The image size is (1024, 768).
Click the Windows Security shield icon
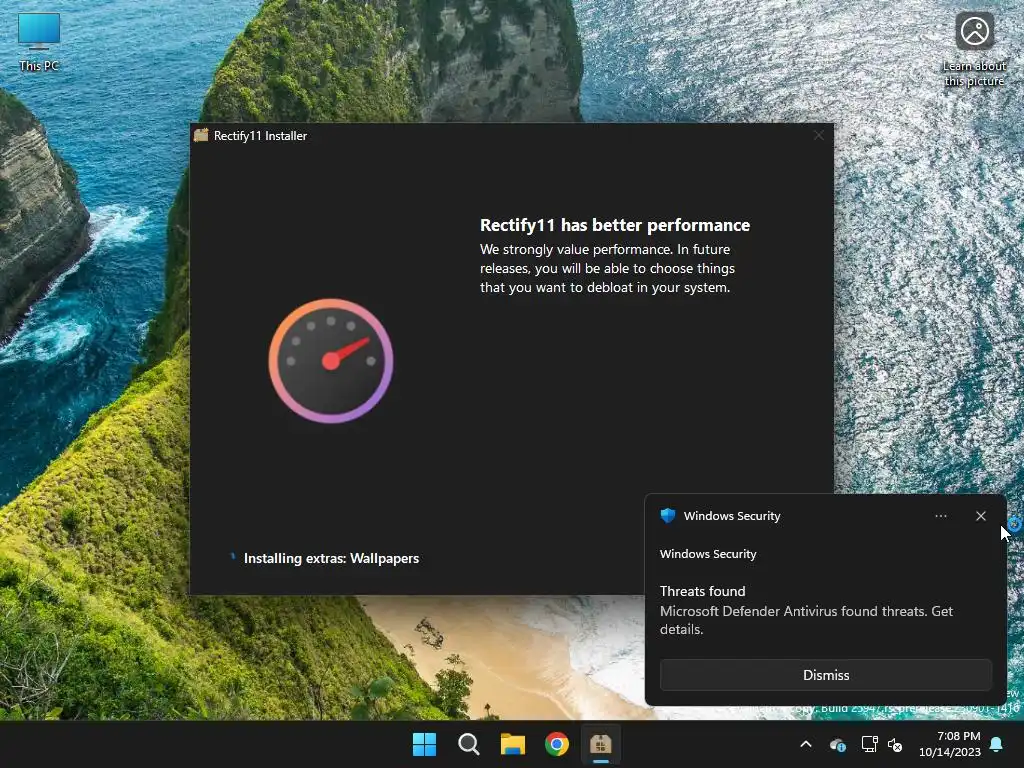667,515
